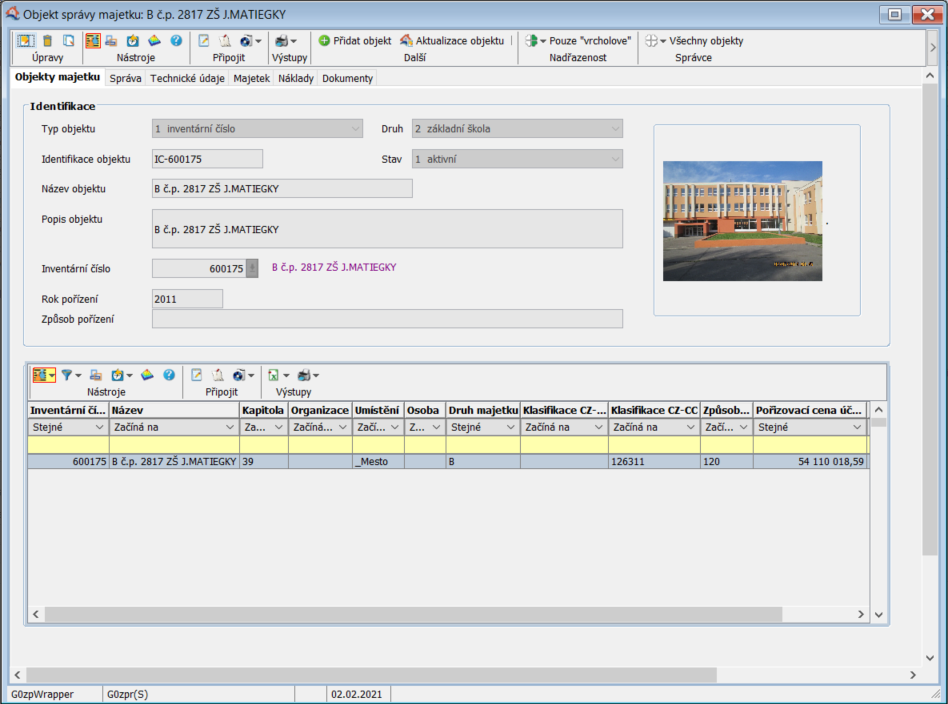Click the Excel export icon in grid Výstupy

pyautogui.click(x=272, y=375)
